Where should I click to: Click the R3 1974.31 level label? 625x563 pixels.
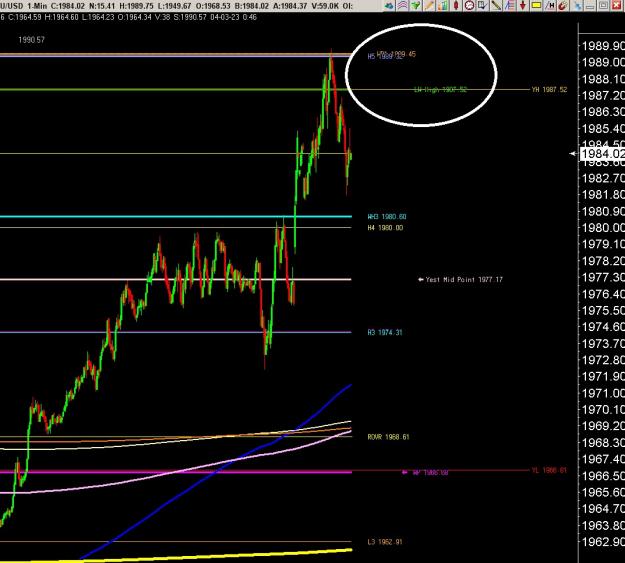click(x=385, y=333)
